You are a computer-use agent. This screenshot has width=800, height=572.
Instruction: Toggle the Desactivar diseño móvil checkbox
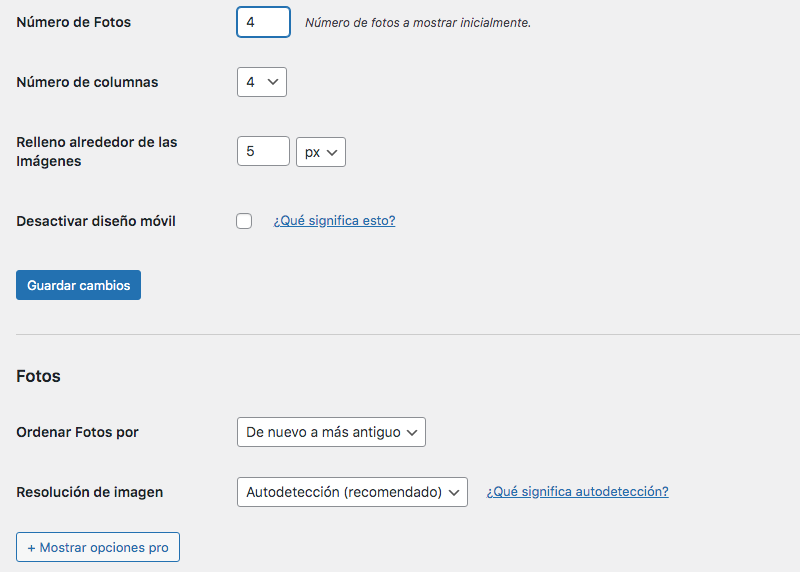pos(244,221)
